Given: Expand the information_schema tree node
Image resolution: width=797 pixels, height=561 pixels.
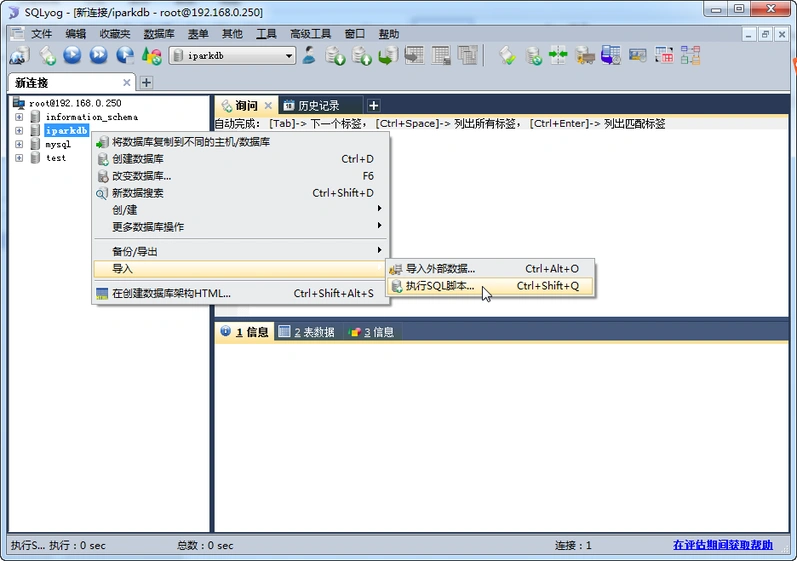Looking at the screenshot, I should [x=19, y=117].
